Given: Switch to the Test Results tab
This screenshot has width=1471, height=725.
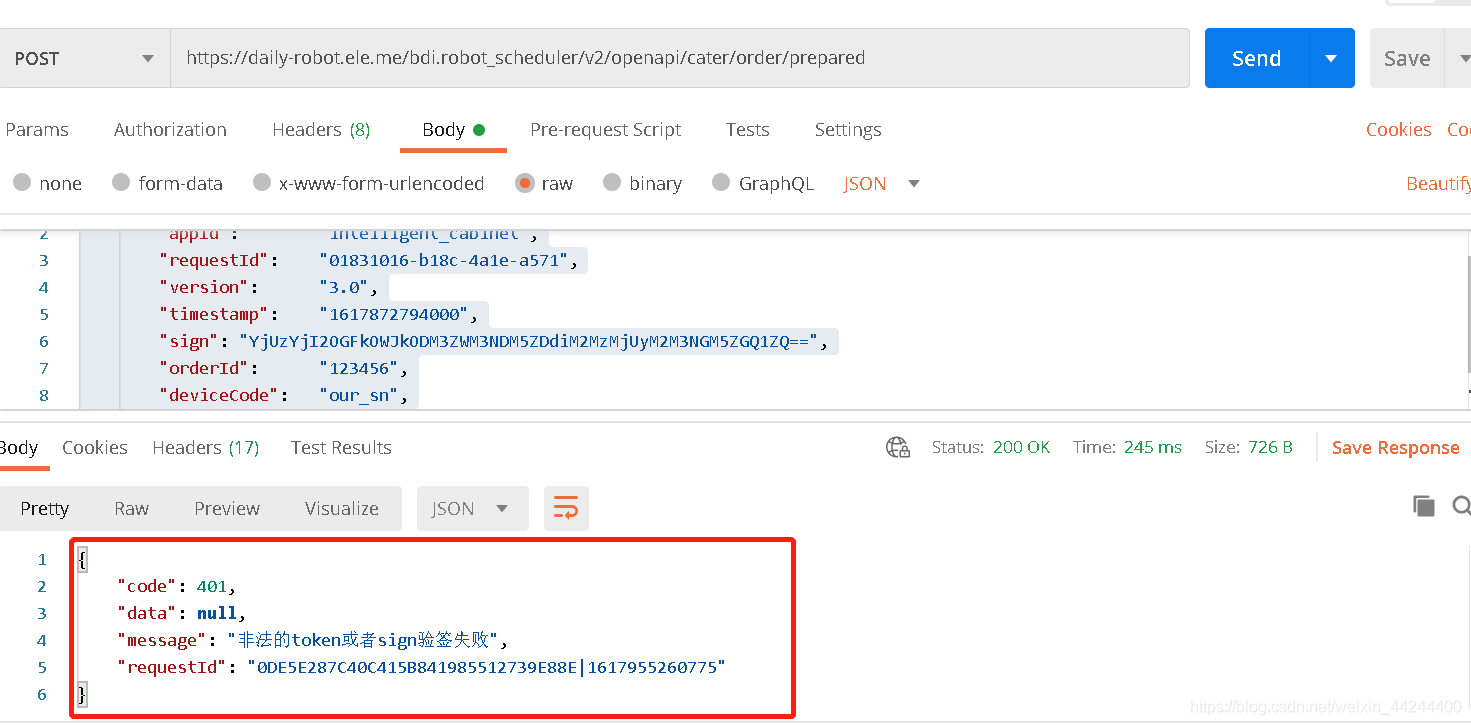Looking at the screenshot, I should click(x=340, y=447).
